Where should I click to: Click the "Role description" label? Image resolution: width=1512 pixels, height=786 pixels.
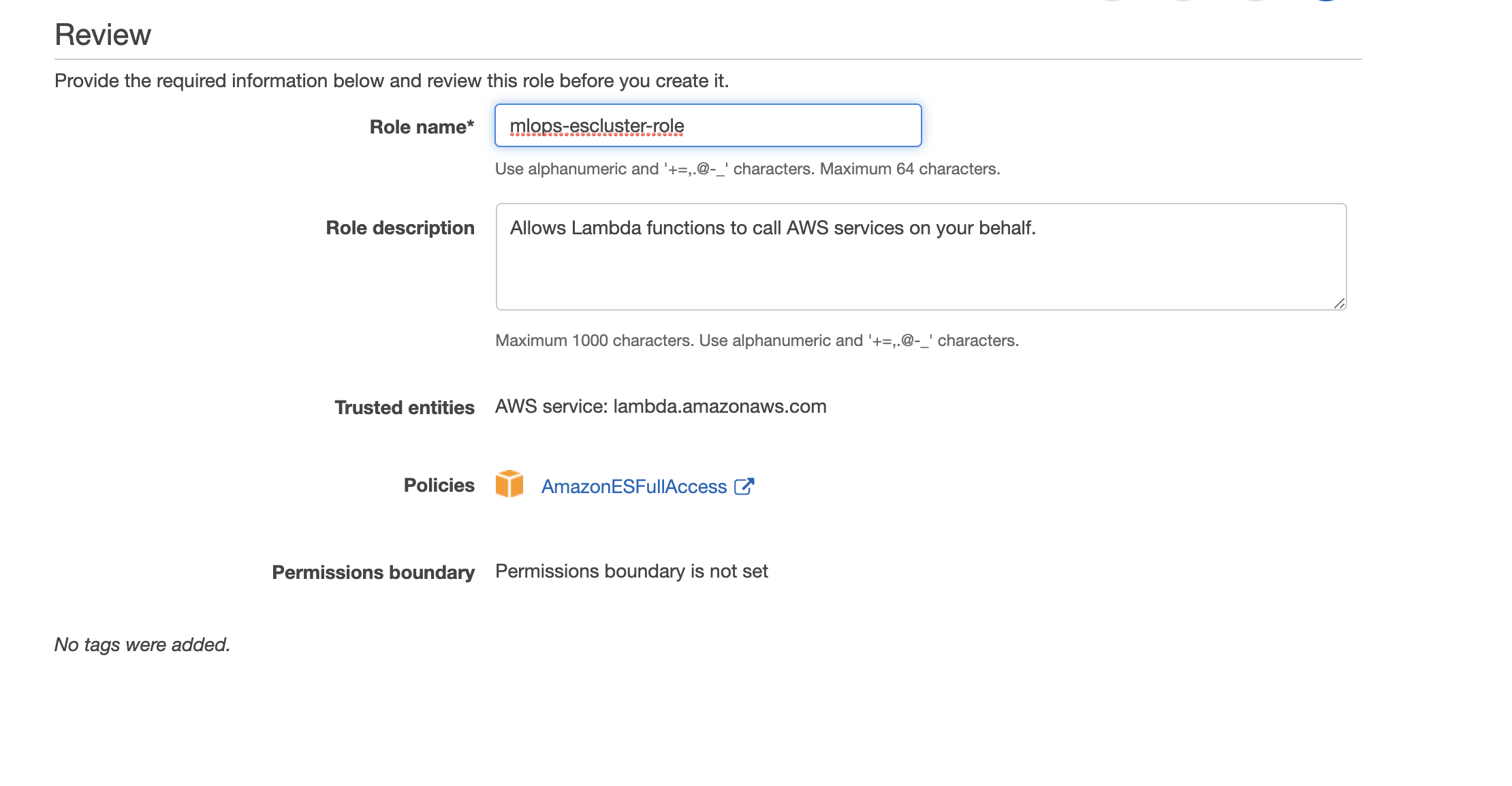pos(400,227)
